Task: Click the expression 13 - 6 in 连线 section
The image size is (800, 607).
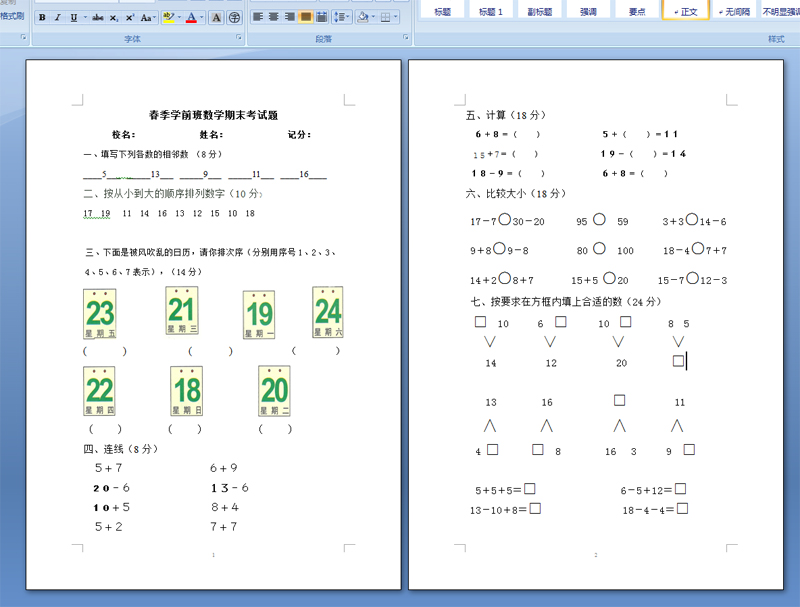Action: click(x=230, y=488)
